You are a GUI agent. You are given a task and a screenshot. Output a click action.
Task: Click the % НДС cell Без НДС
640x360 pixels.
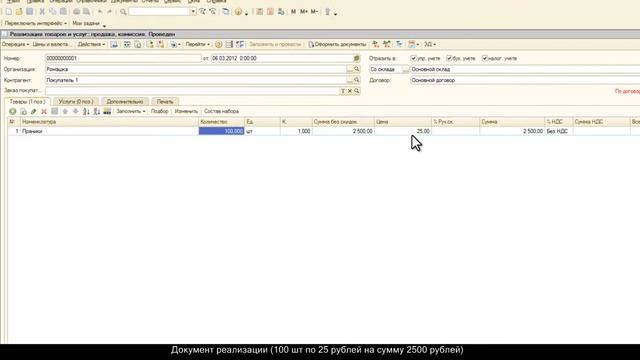[558, 131]
